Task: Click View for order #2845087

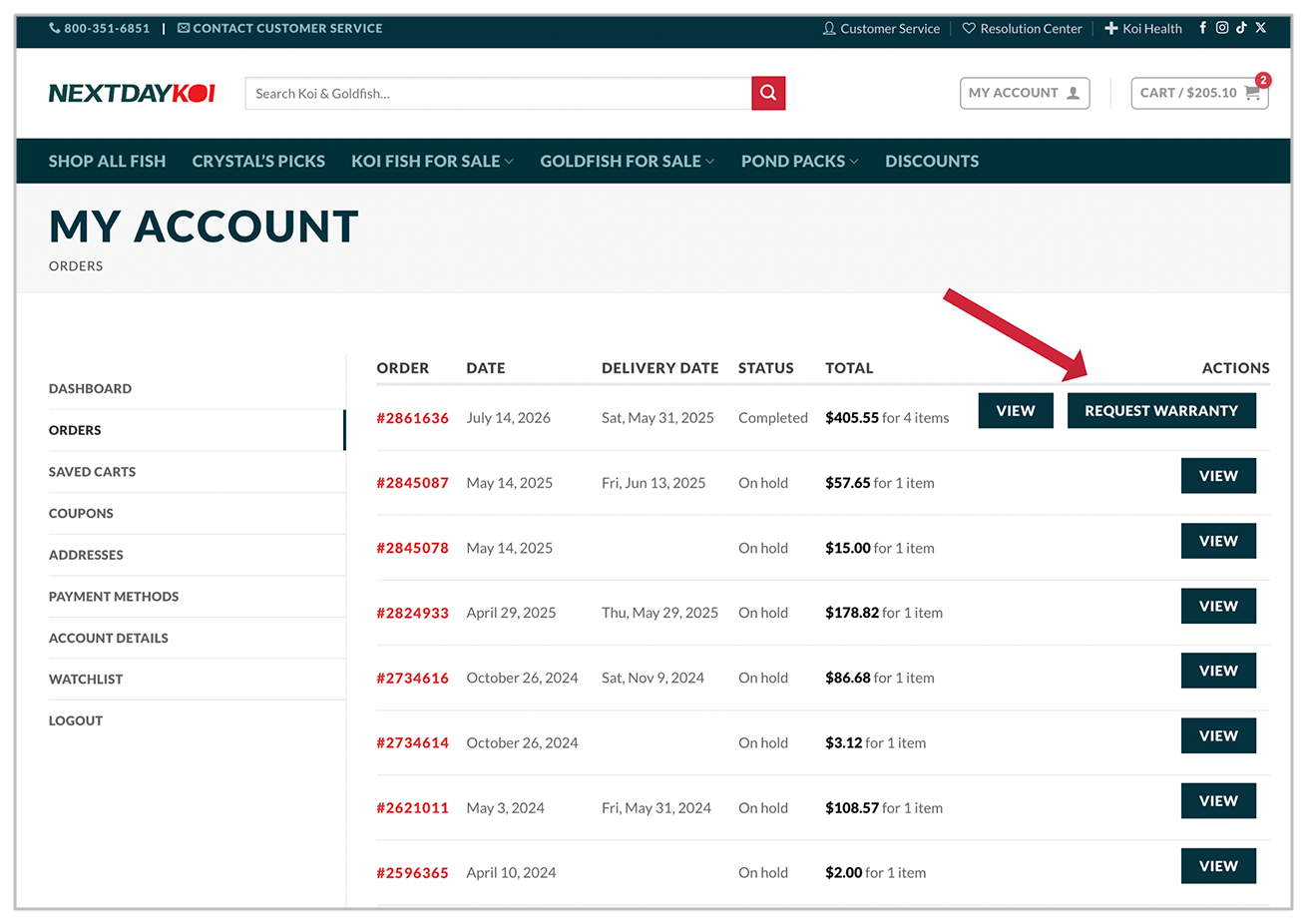Action: 1218,476
